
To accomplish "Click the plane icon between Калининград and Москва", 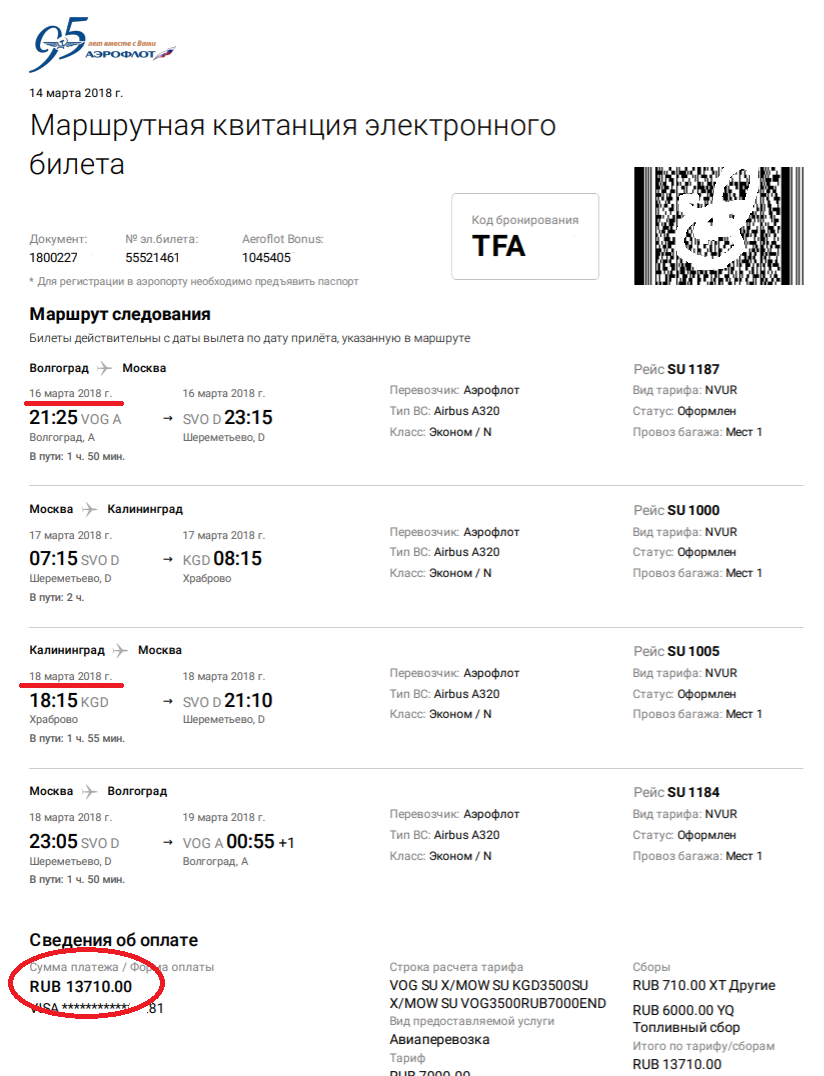I will (x=121, y=650).
